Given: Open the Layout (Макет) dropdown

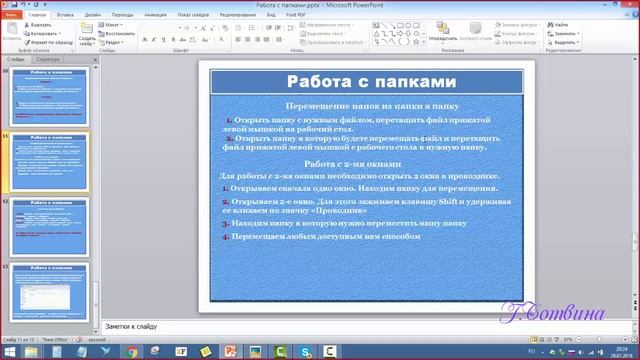Looking at the screenshot, I should (110, 25).
